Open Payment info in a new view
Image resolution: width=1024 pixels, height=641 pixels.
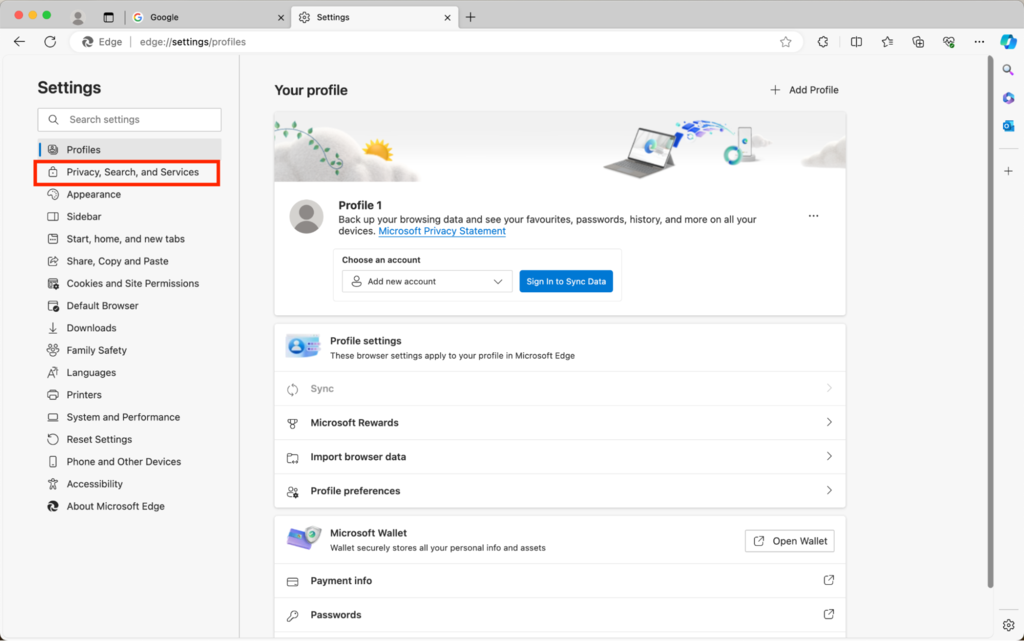coord(830,581)
